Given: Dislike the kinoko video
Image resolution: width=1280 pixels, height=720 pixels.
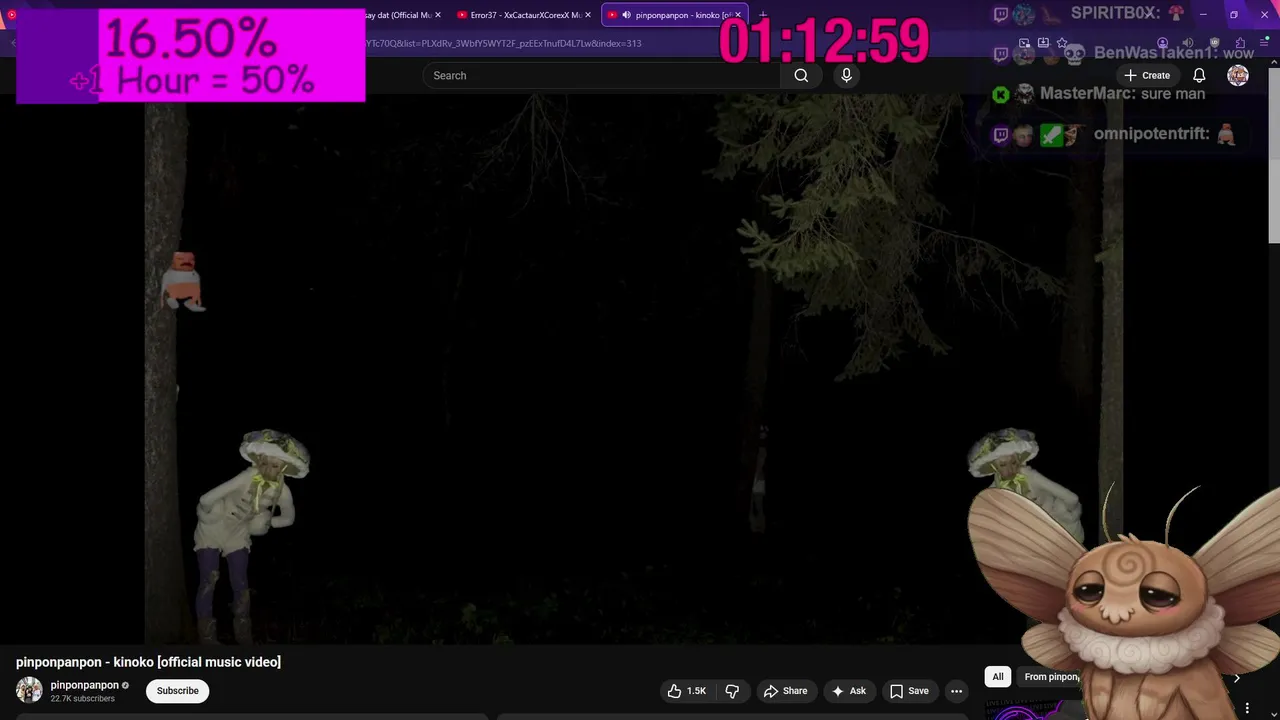Looking at the screenshot, I should (x=732, y=691).
